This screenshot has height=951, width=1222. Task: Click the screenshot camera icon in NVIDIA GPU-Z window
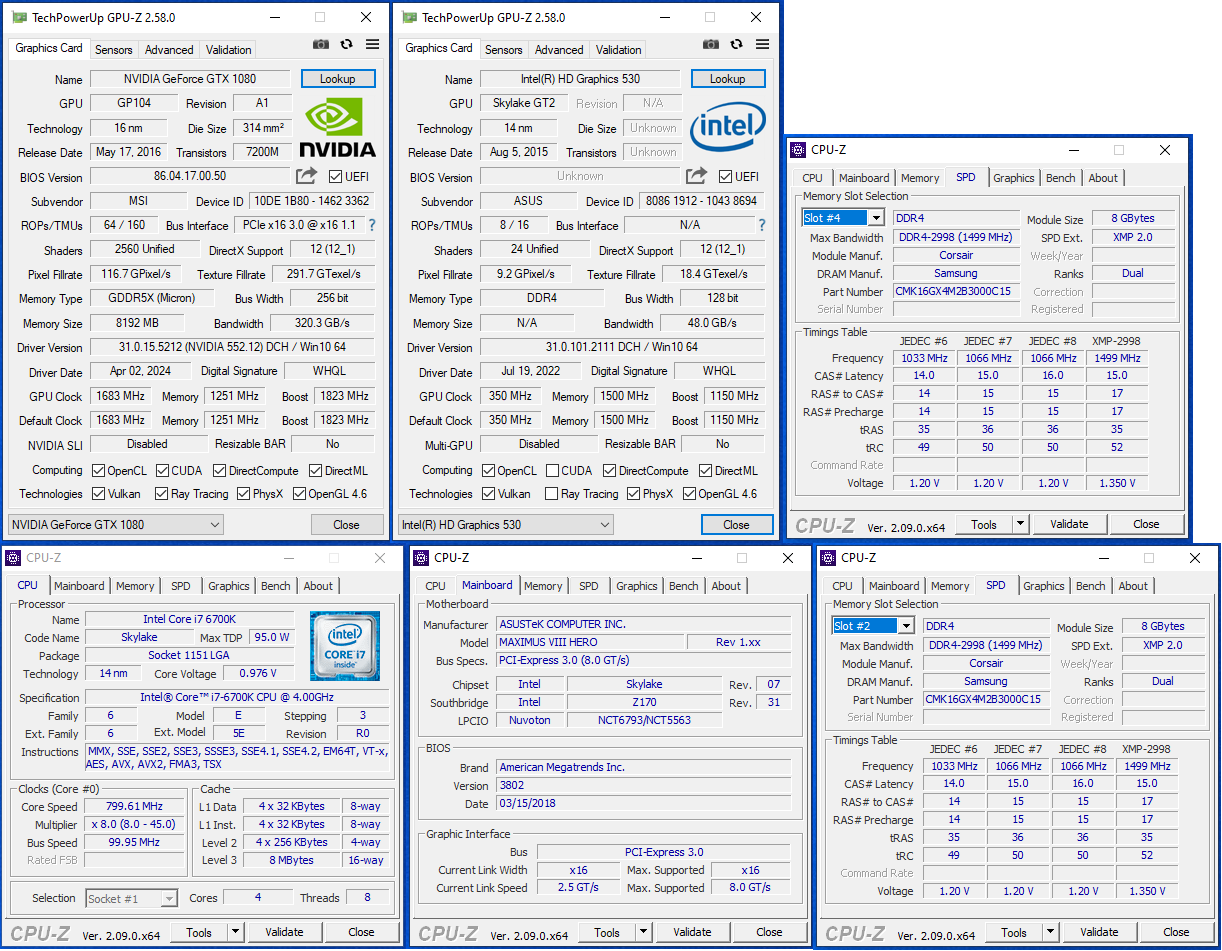pyautogui.click(x=320, y=44)
